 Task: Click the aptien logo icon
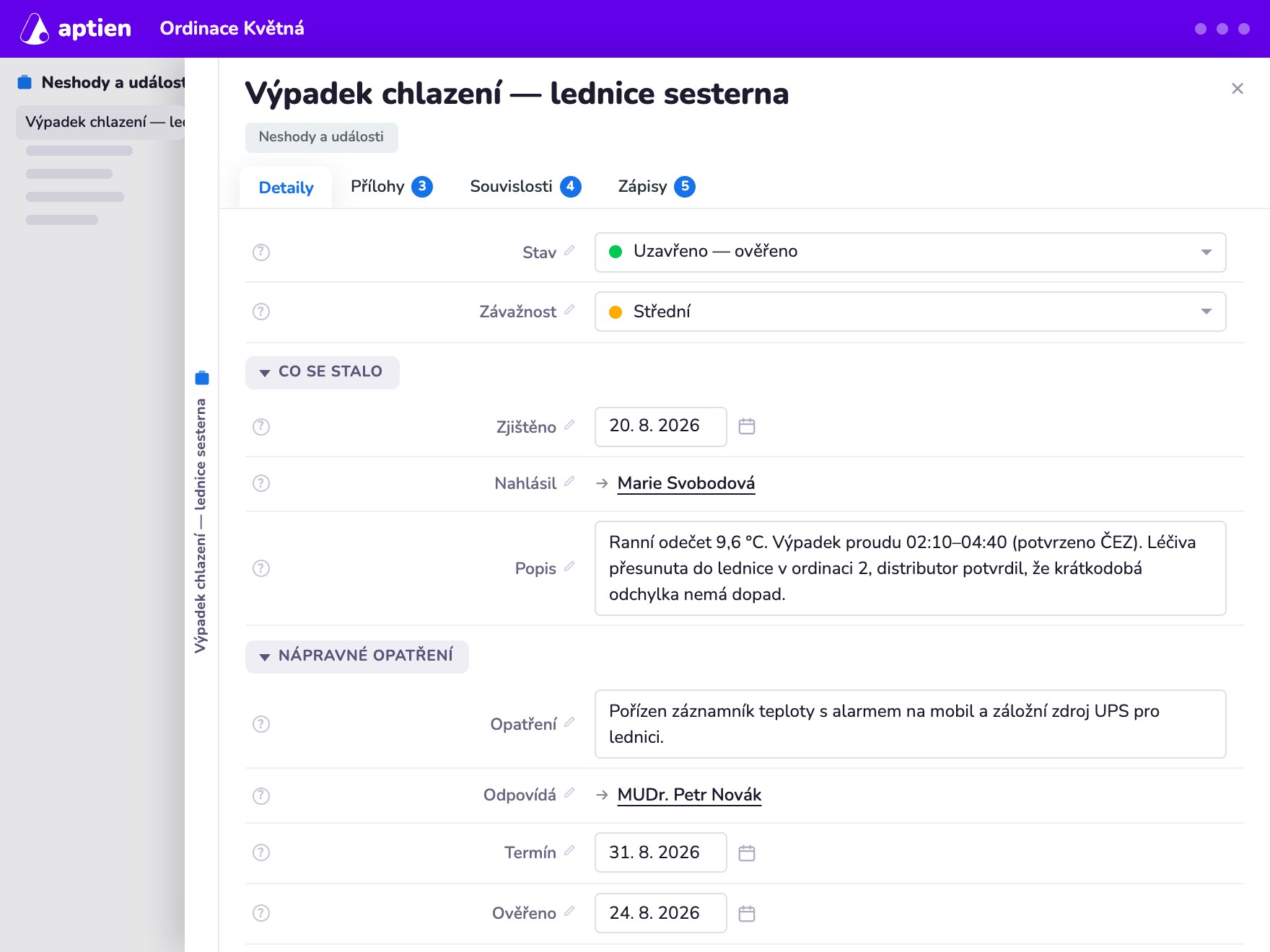pyautogui.click(x=34, y=29)
